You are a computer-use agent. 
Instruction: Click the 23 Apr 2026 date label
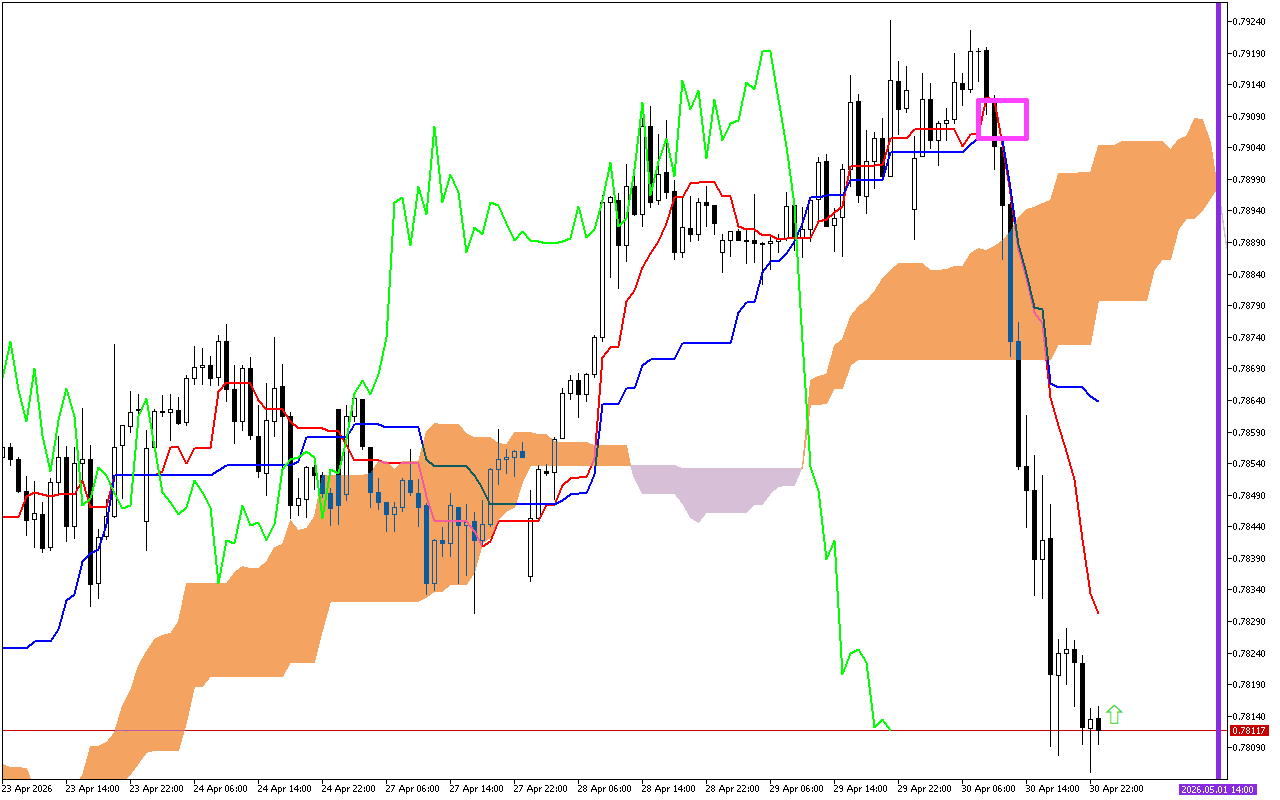click(x=28, y=789)
